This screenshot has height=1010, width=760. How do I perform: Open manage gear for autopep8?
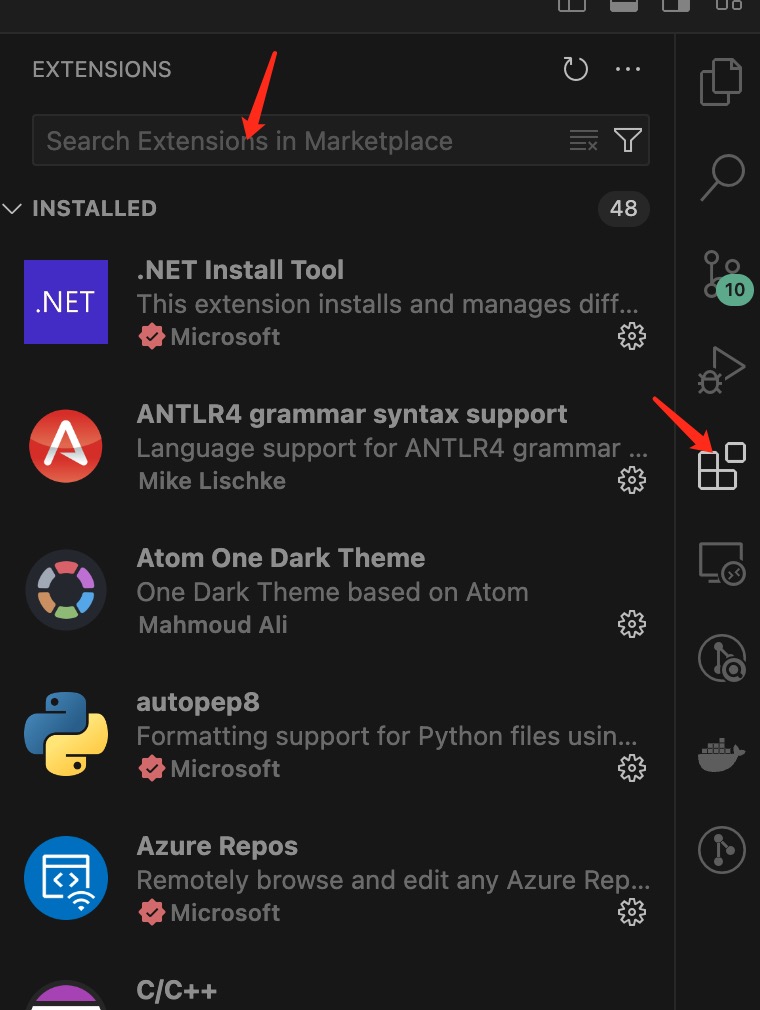point(631,768)
